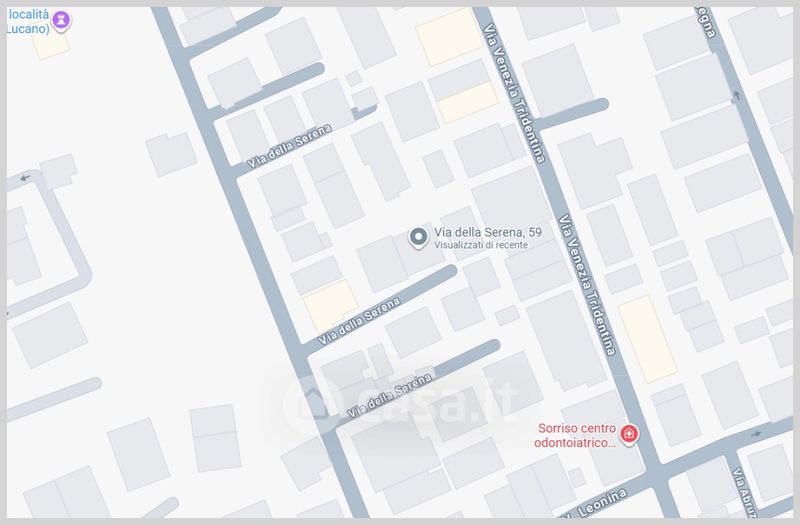Click the 'Via della Serena' label over the watermark
Screen dimensions: 800x525
tap(389, 395)
